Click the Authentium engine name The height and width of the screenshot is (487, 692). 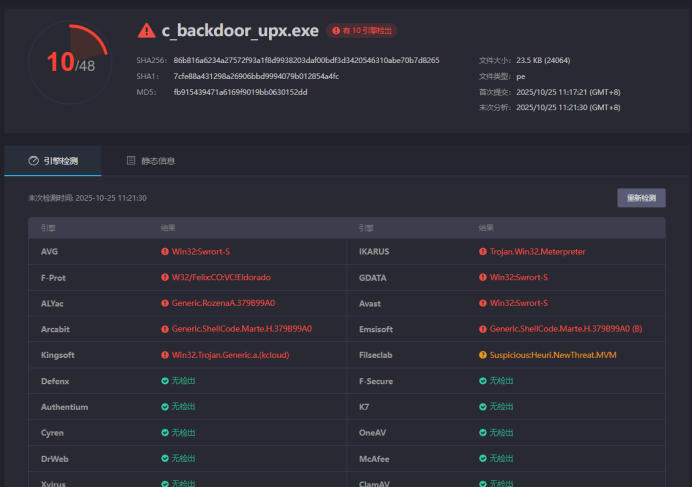64,407
